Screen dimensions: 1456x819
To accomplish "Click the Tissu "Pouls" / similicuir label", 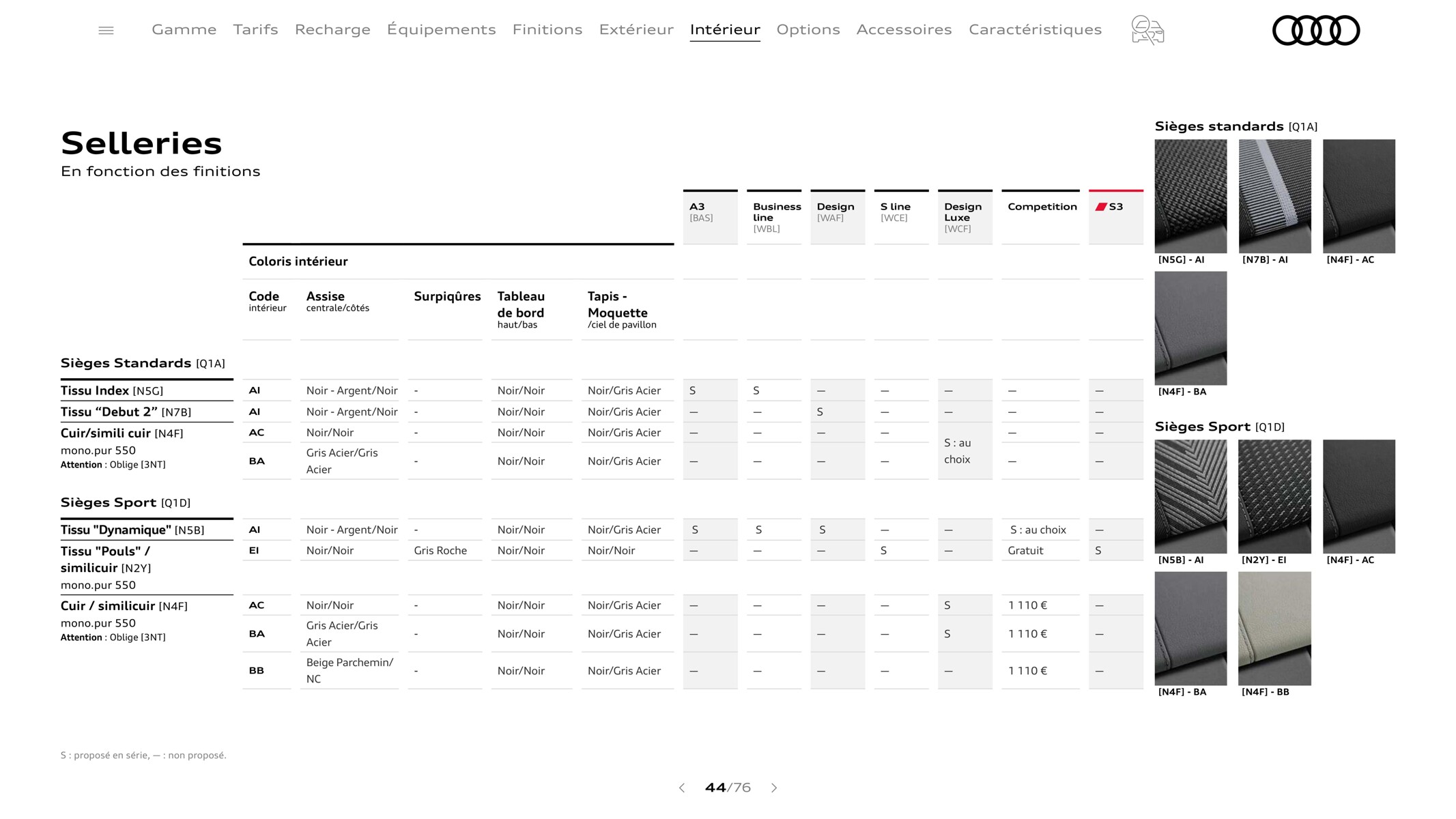I will [x=106, y=559].
